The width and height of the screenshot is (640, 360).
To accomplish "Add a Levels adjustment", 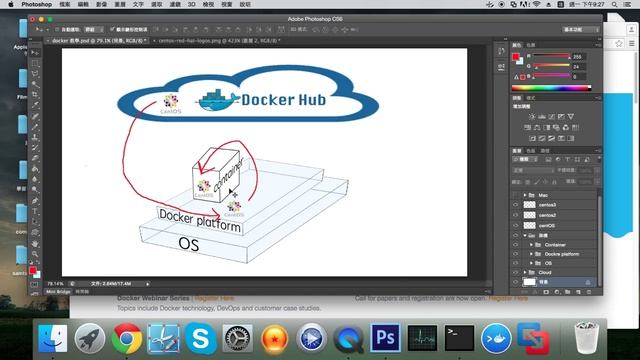I will (x=542, y=117).
